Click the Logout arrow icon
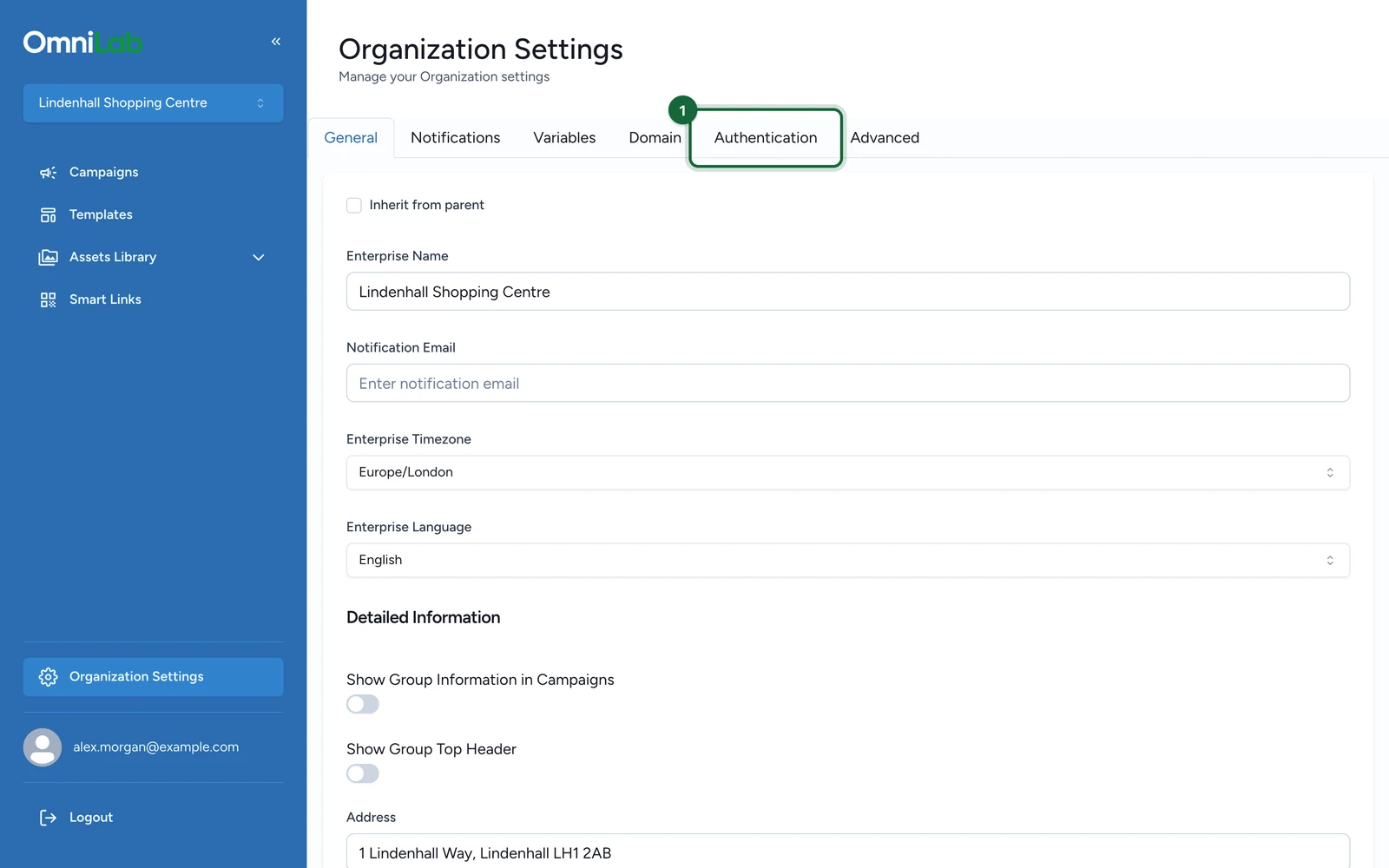 coord(48,818)
